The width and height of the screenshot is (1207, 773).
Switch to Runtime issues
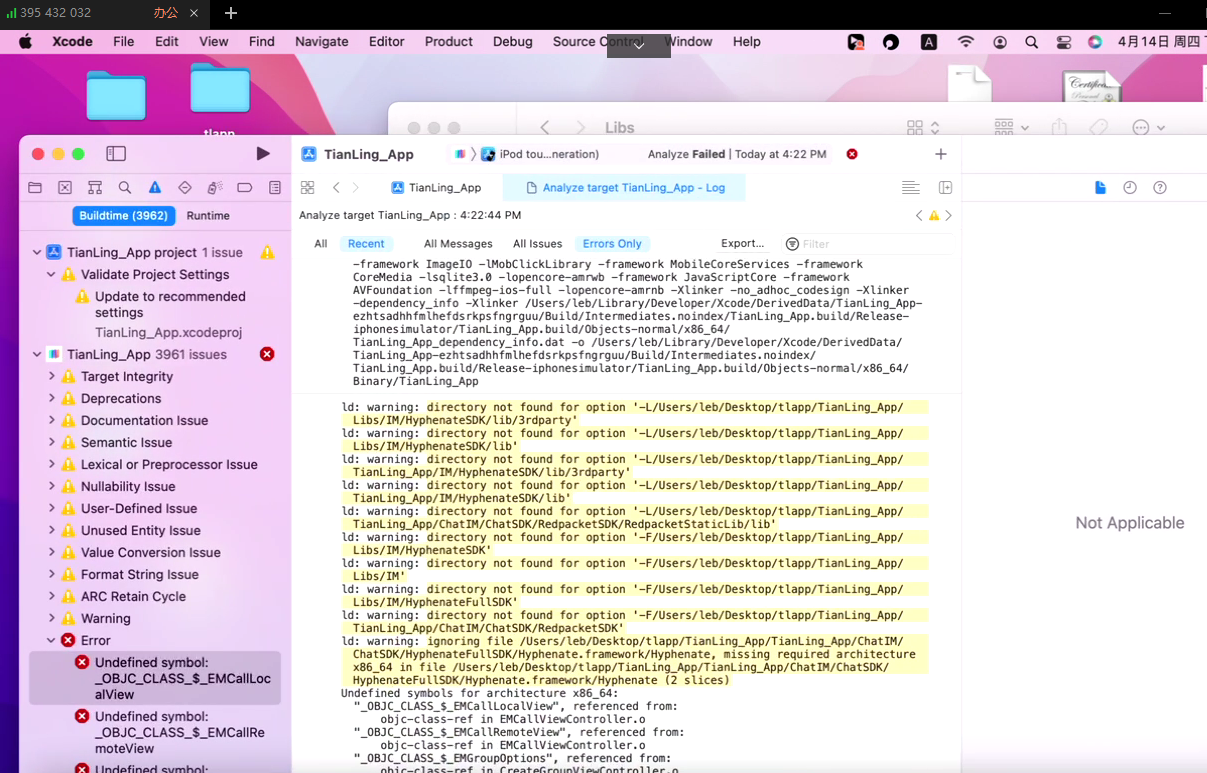point(208,216)
